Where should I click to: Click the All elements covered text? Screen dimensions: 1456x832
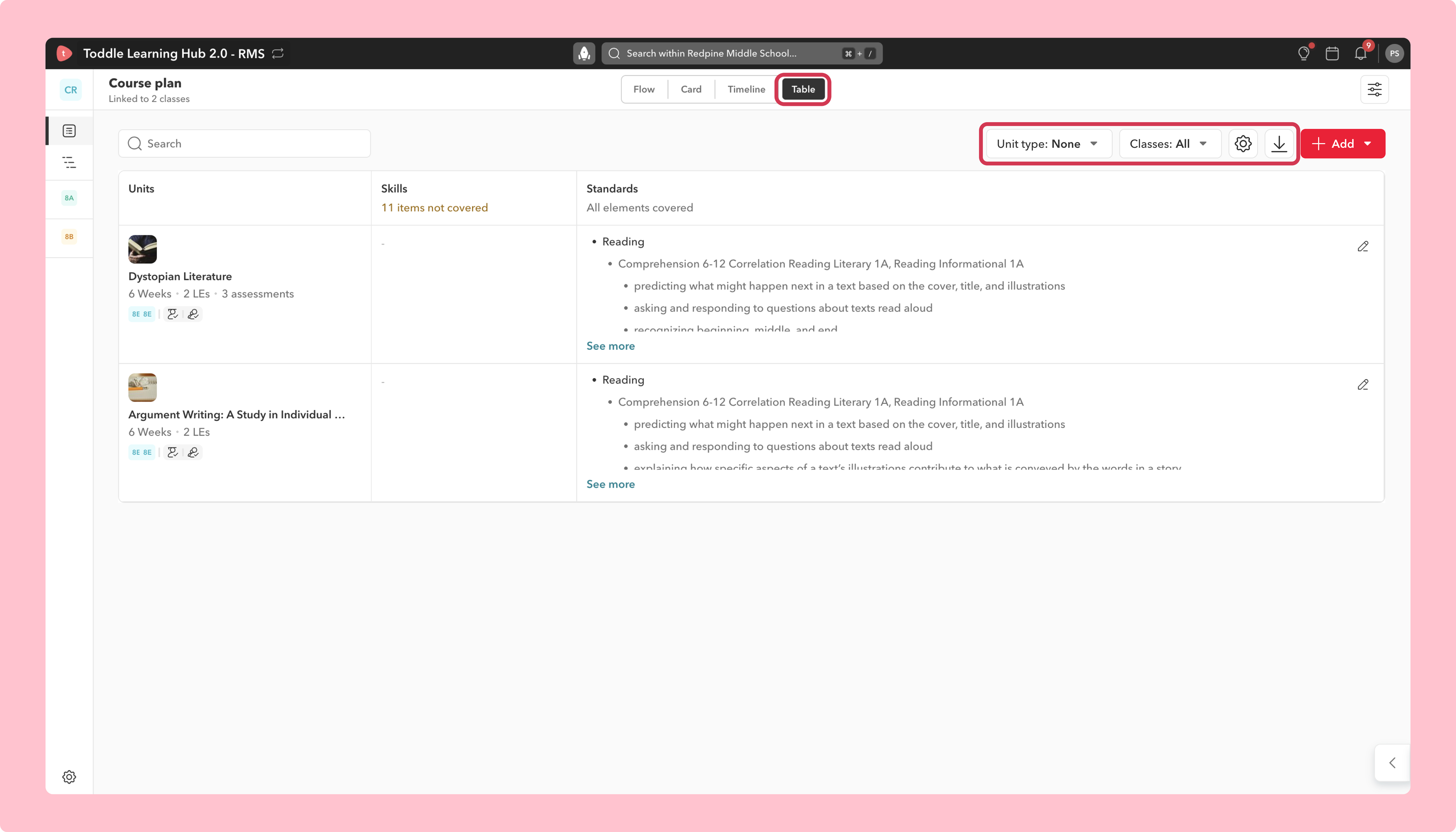point(639,208)
